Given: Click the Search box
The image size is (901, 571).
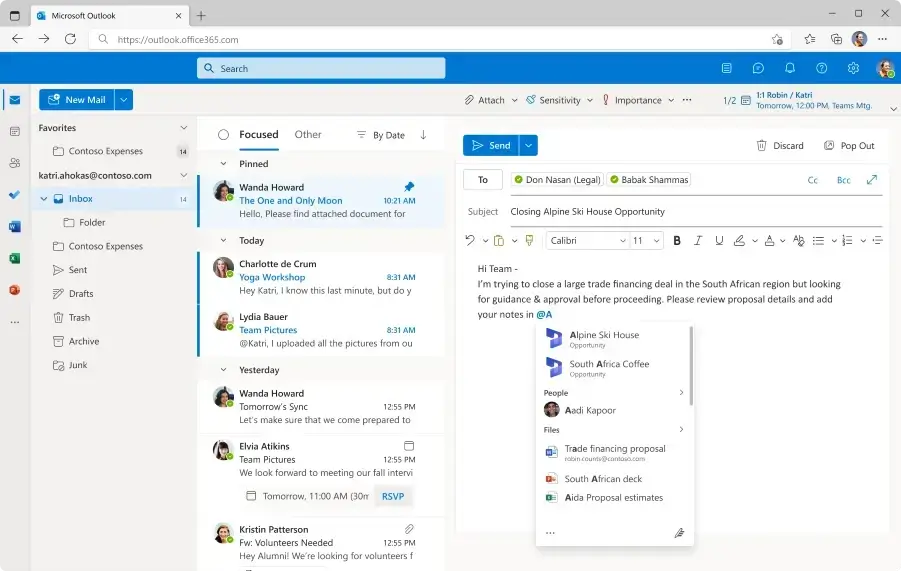Looking at the screenshot, I should point(321,68).
